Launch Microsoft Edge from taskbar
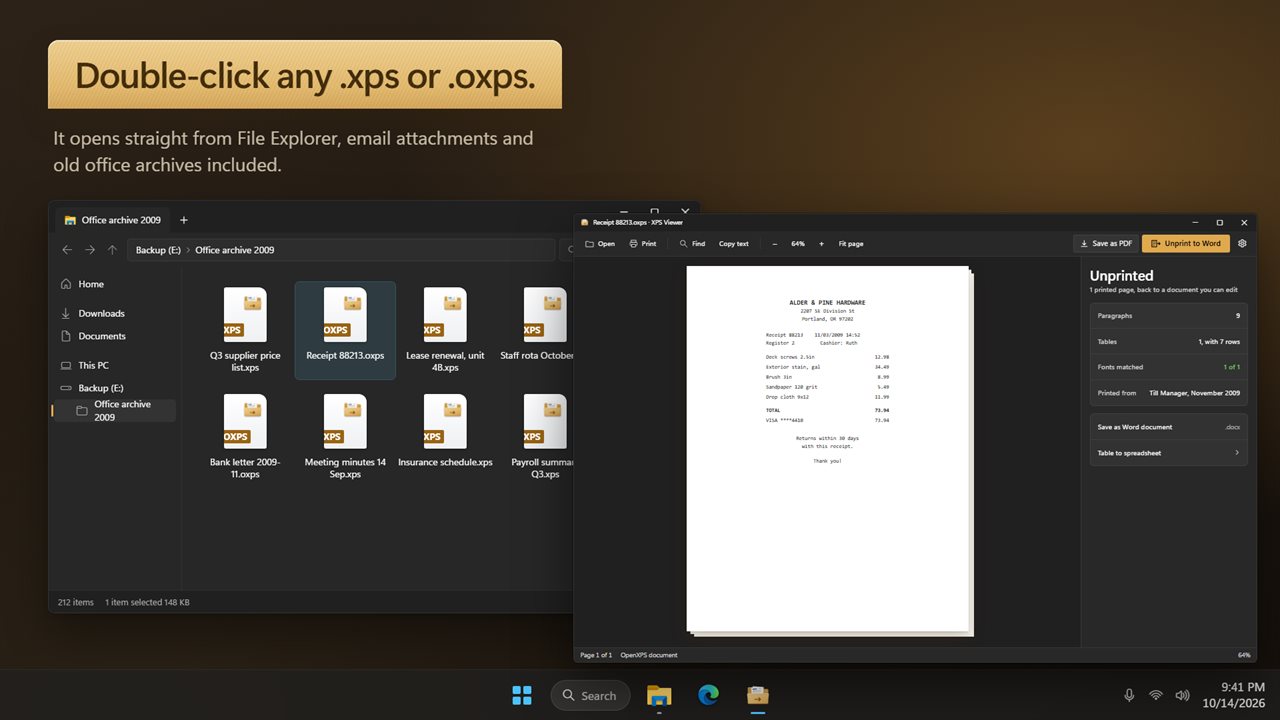This screenshot has height=720, width=1280. (x=709, y=695)
